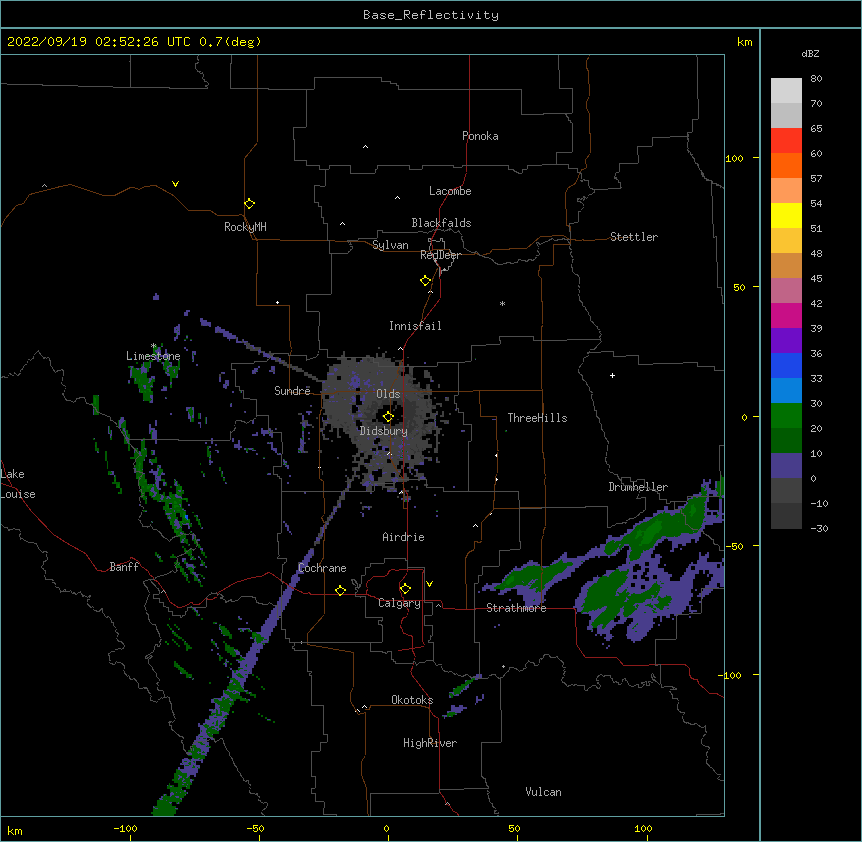Click the dBZ legend heading
862x842 pixels.
[810, 54]
